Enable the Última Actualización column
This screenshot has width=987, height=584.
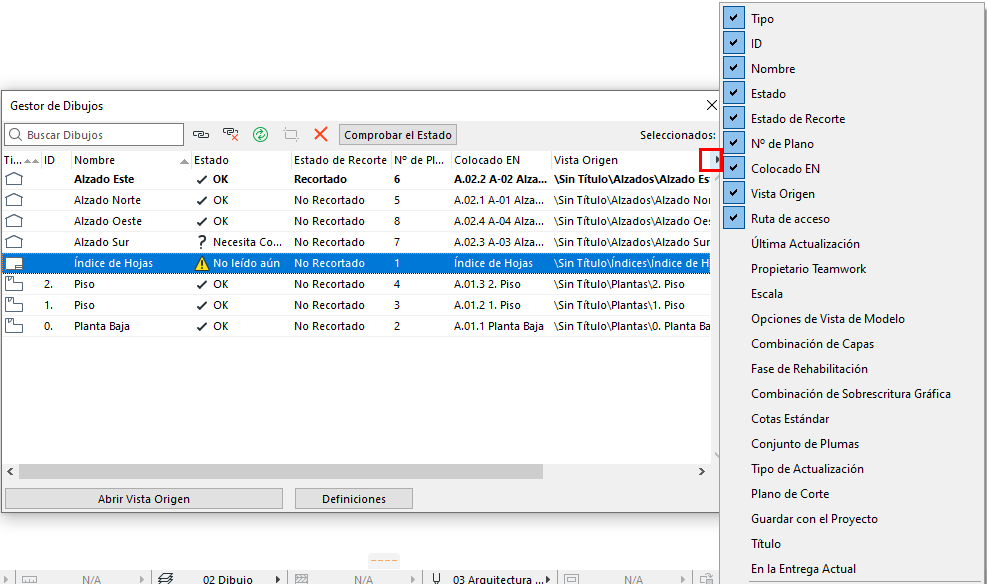805,244
